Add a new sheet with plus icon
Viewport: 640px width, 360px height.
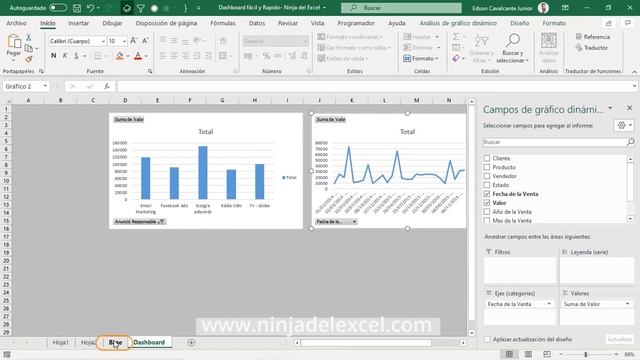click(191, 342)
